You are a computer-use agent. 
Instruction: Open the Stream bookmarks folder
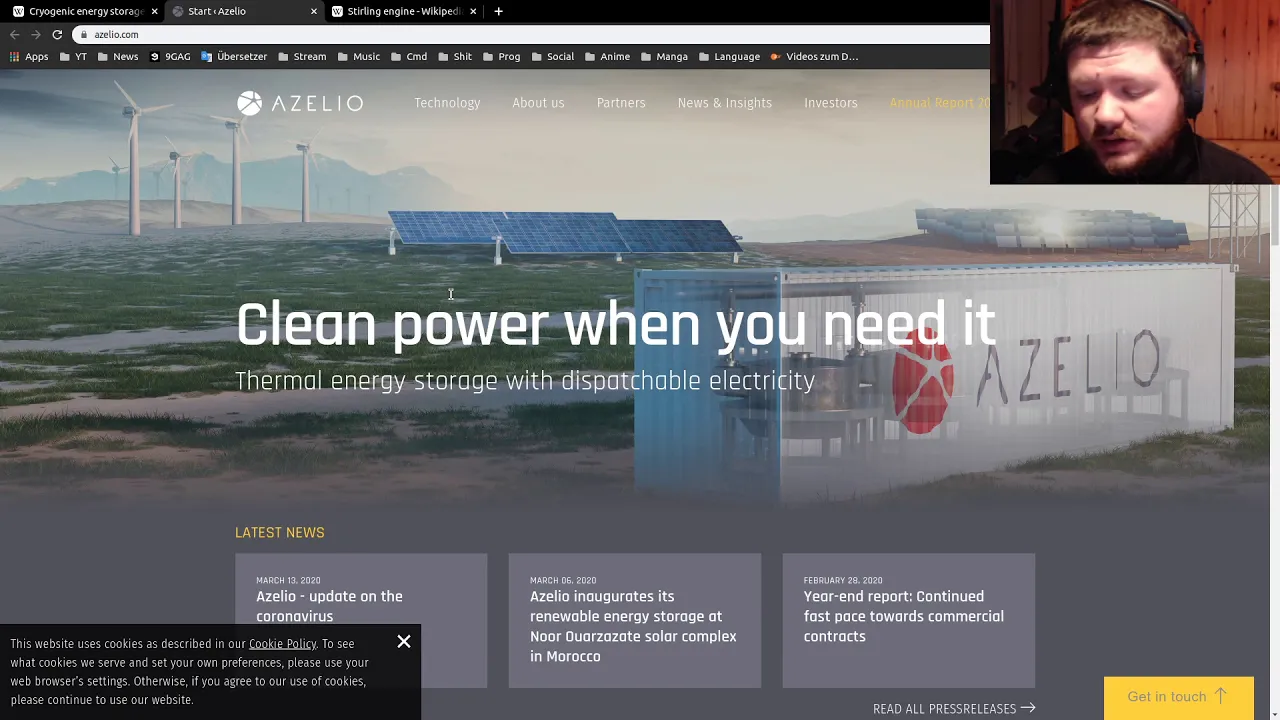[x=302, y=57]
